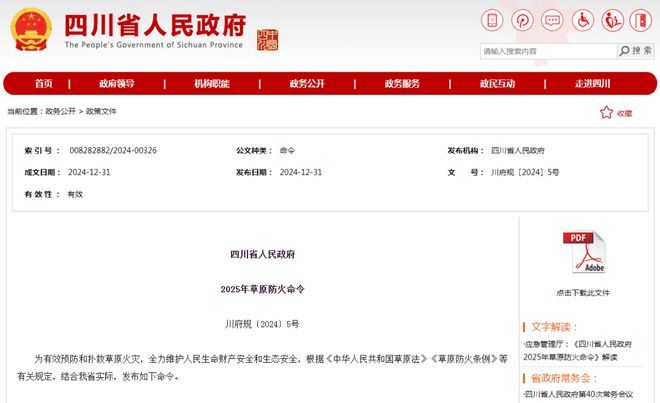Open the 政民互动 navigation menu
The width and height of the screenshot is (660, 403).
(498, 84)
